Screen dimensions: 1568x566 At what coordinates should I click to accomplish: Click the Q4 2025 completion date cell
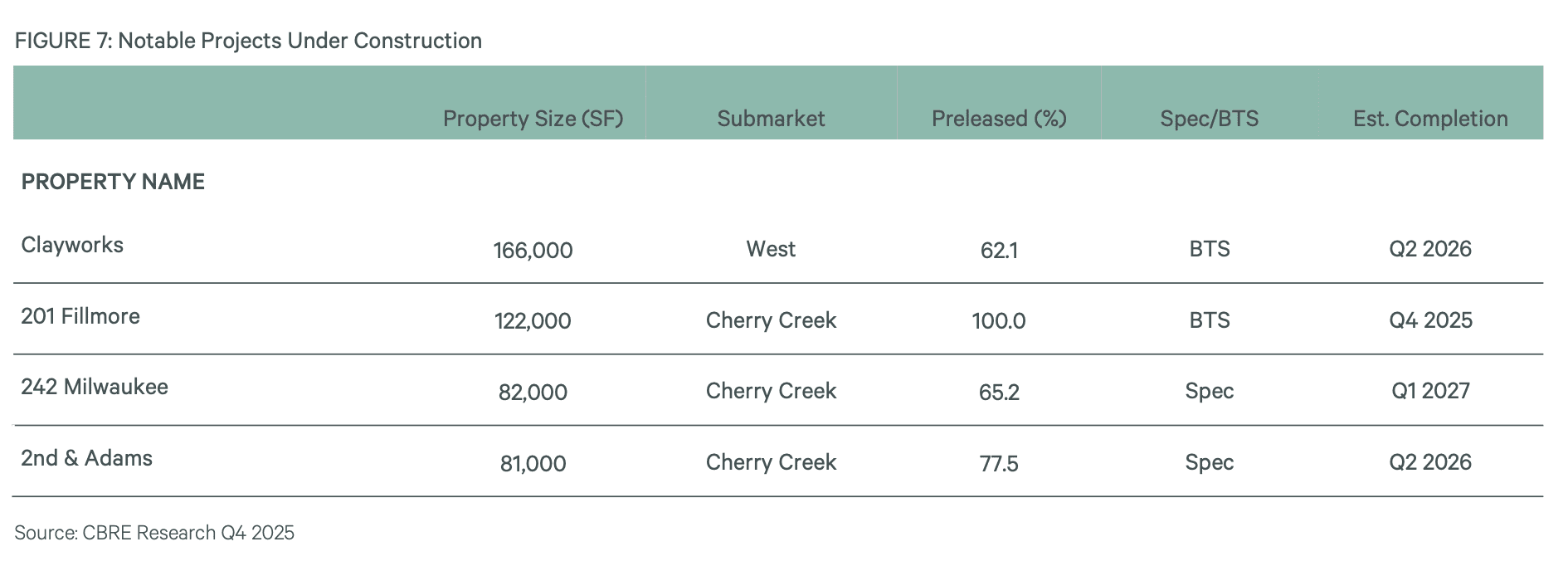[1430, 320]
